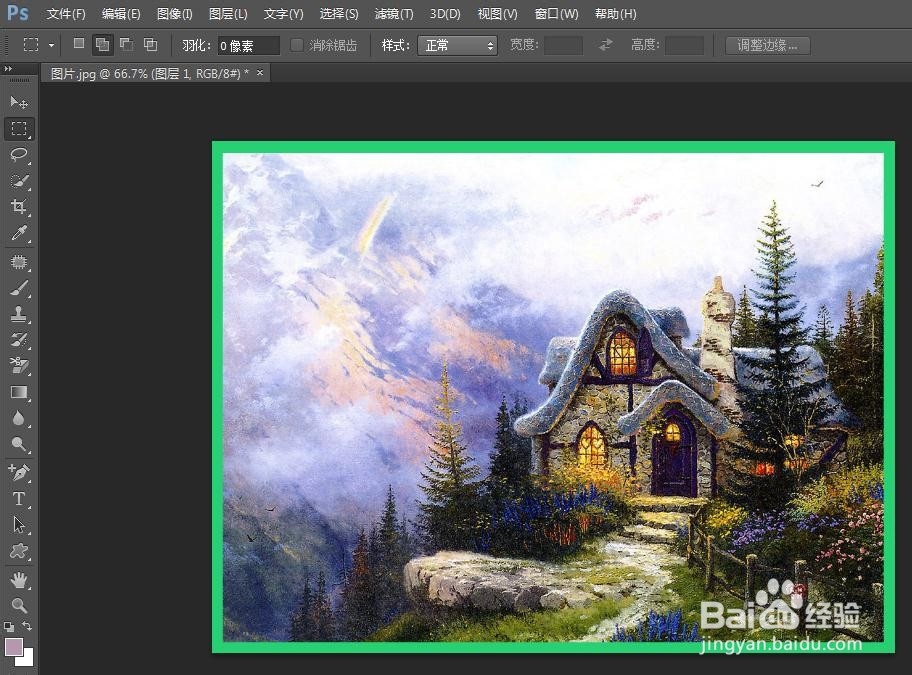Screen dimensions: 912x675
Task: Open the background color swatch
Action: coord(27,659)
